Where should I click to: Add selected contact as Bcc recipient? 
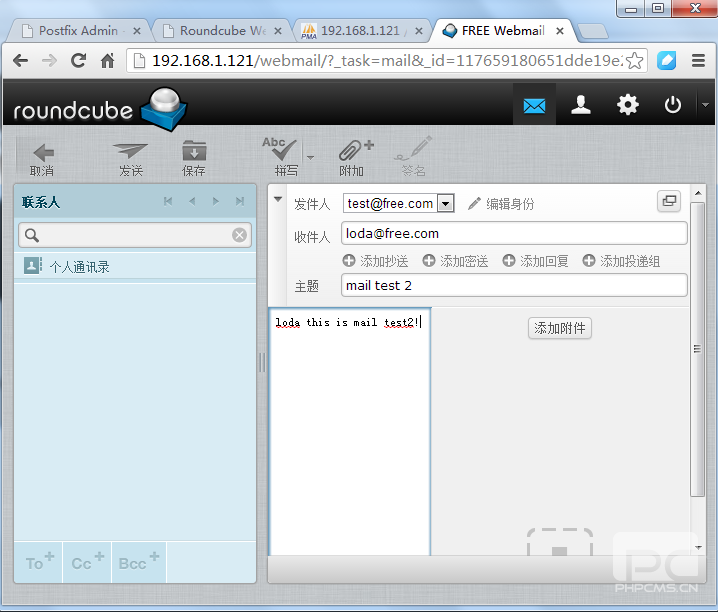coord(139,562)
